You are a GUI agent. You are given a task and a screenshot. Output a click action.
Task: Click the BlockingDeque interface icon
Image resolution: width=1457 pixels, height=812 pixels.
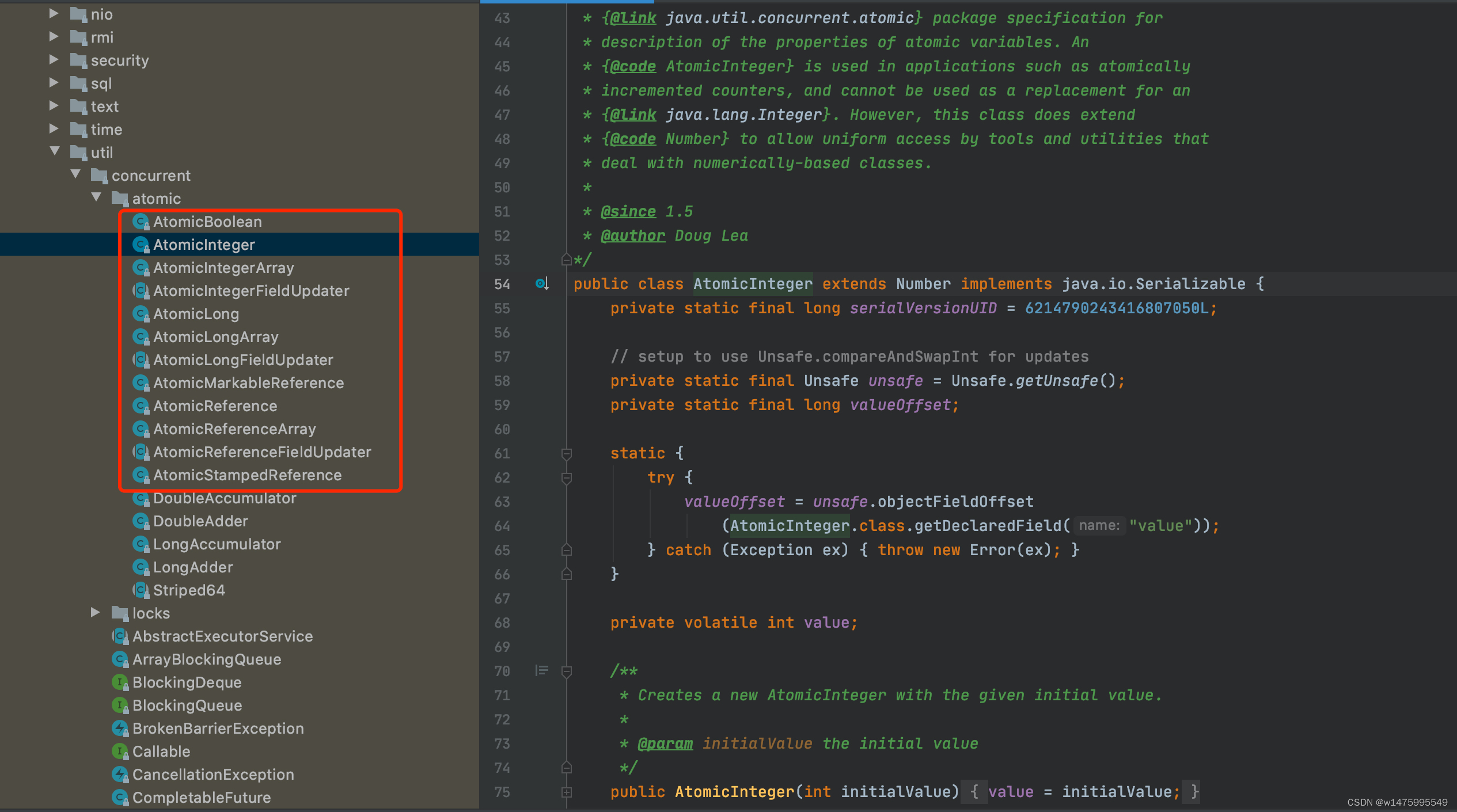[x=119, y=682]
